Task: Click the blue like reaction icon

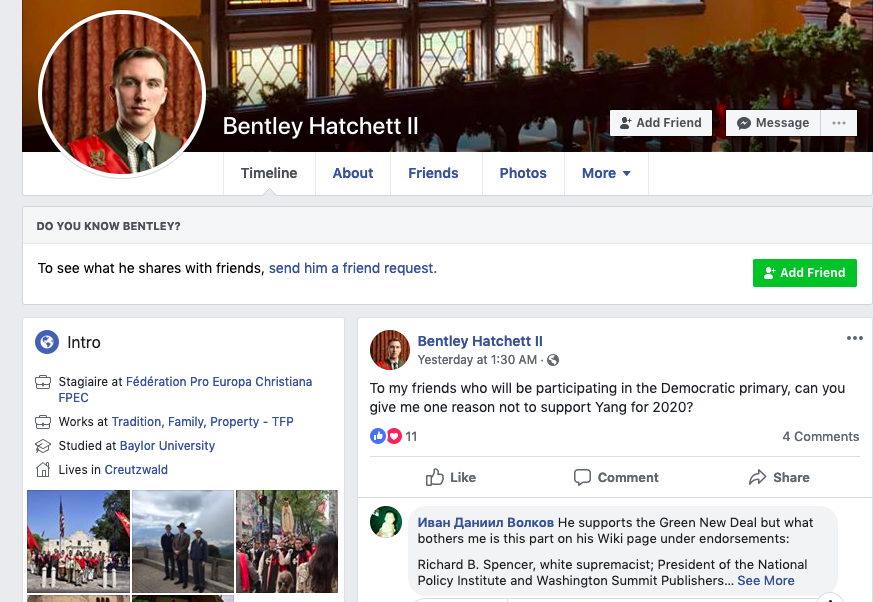Action: [x=377, y=436]
